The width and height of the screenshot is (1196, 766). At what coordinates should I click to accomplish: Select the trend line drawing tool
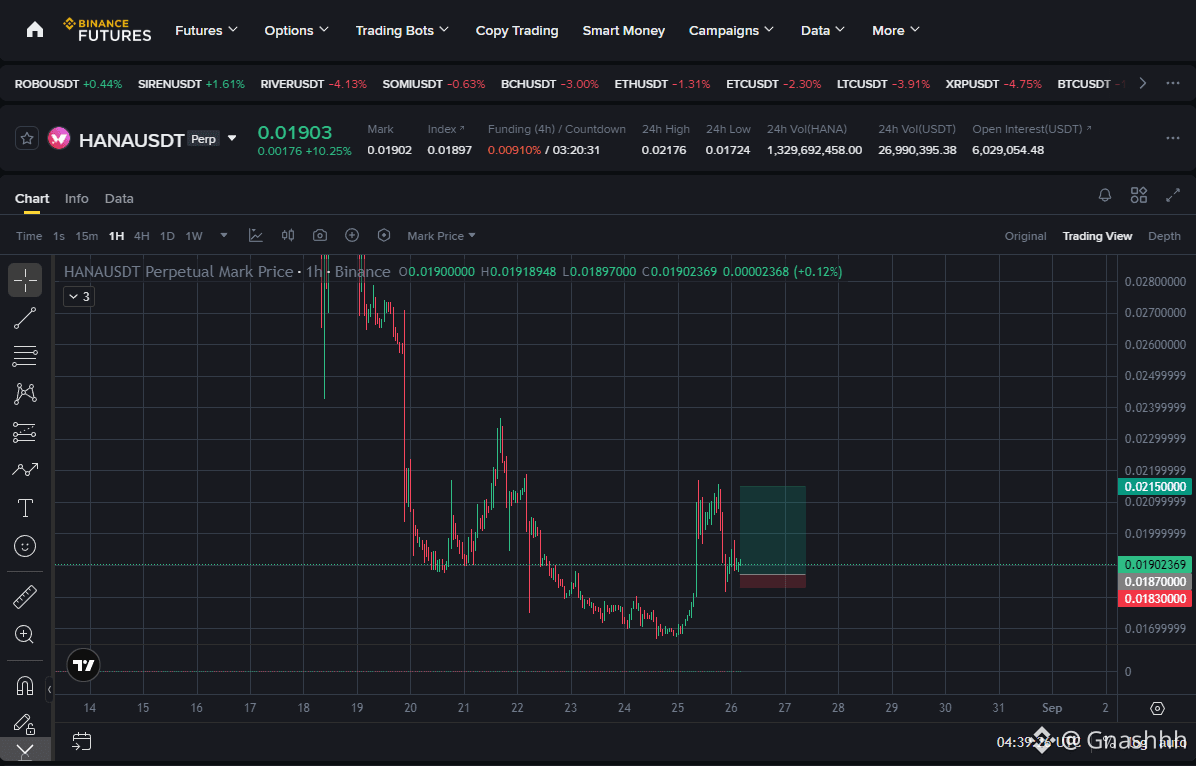[25, 318]
